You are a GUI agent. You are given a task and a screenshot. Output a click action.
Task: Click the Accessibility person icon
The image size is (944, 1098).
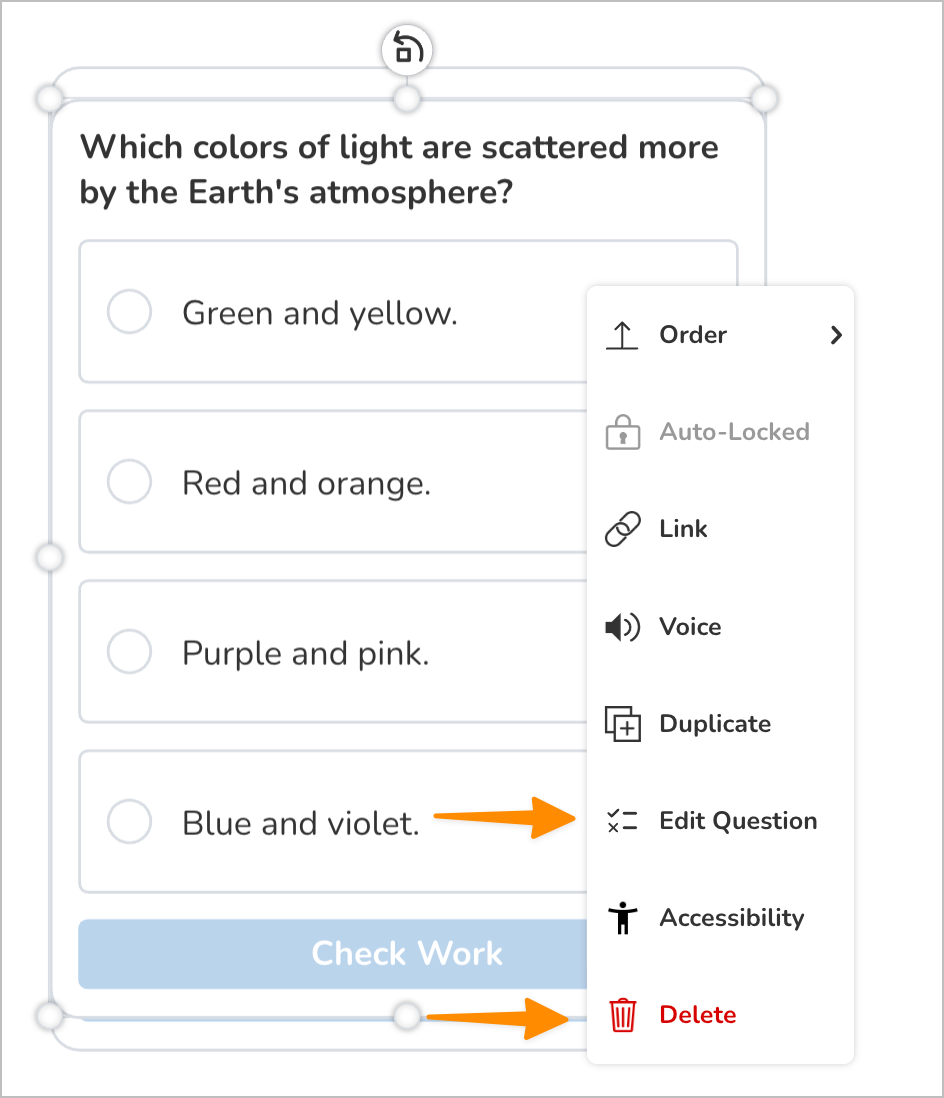[623, 918]
